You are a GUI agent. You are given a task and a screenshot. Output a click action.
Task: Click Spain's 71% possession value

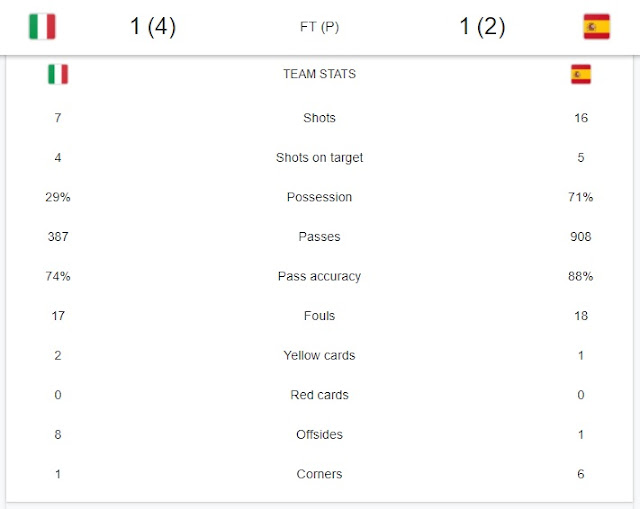click(580, 197)
